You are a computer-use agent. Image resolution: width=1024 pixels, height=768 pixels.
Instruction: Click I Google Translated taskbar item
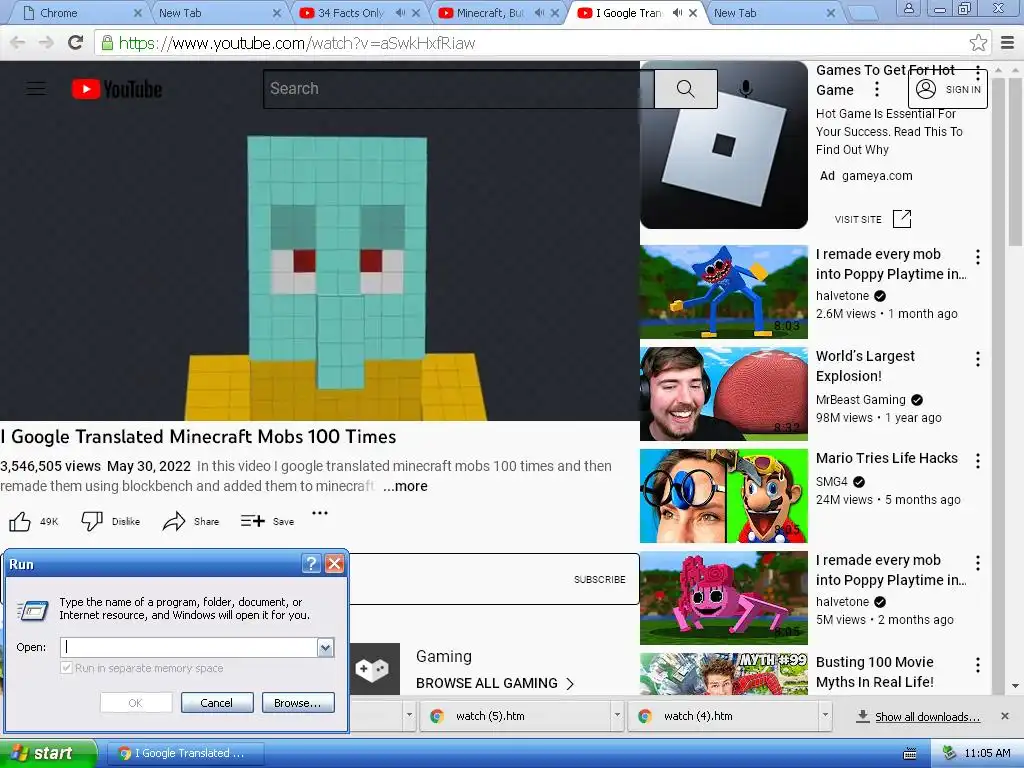[184, 754]
